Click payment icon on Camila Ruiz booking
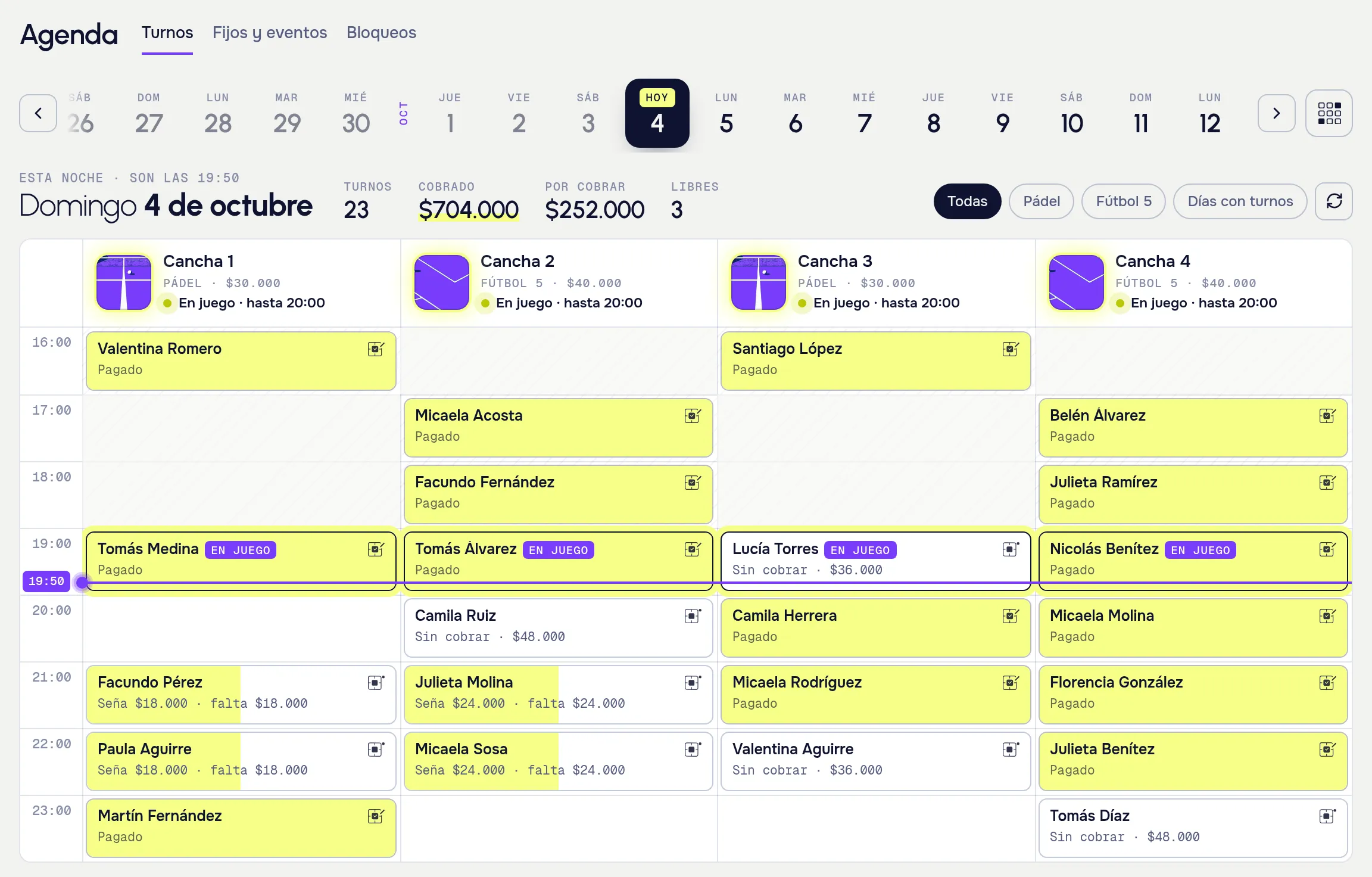Image resolution: width=1372 pixels, height=877 pixels. click(693, 615)
